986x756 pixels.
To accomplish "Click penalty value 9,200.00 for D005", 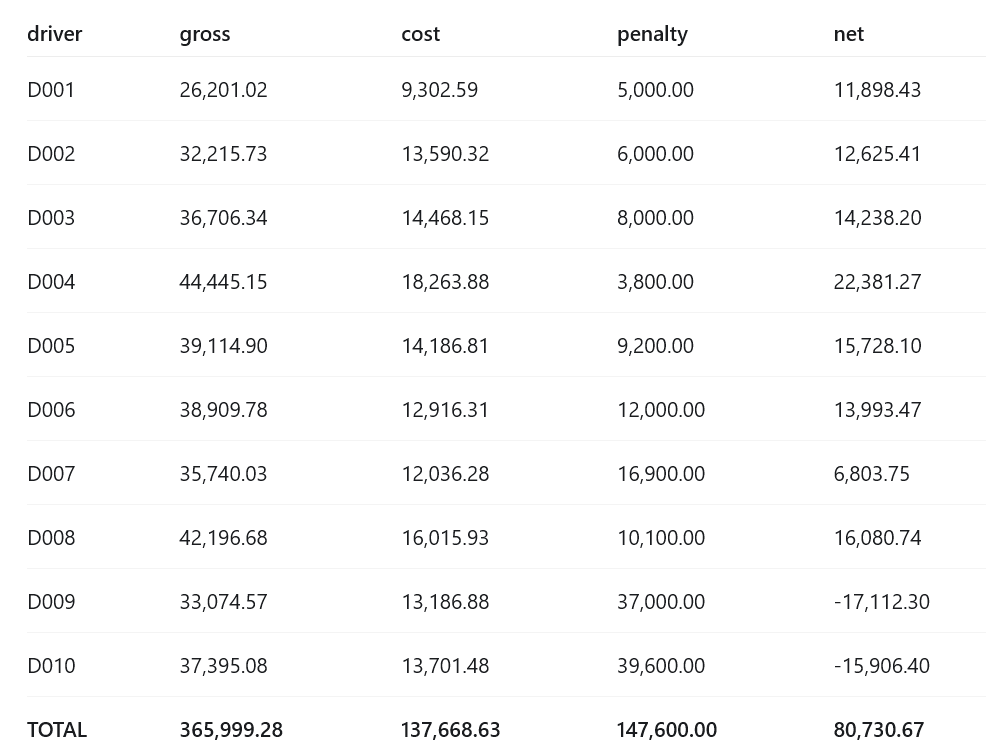I will tap(655, 346).
